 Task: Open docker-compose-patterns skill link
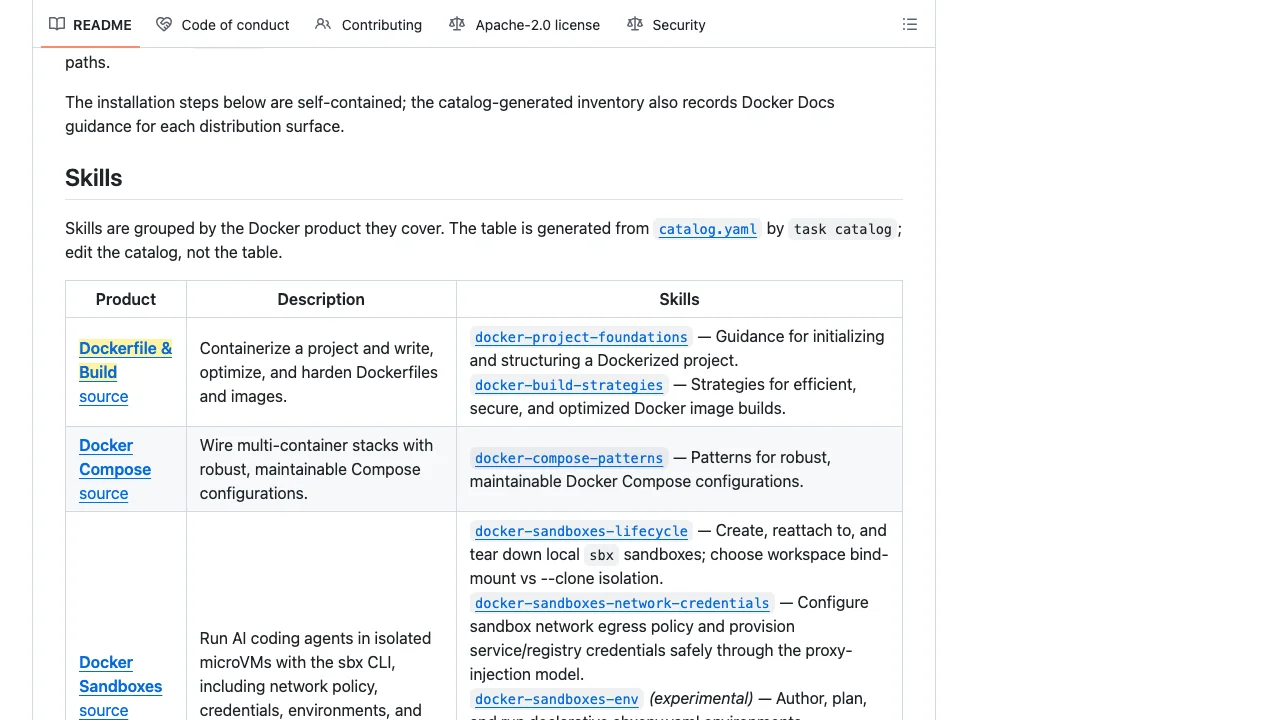tap(569, 458)
